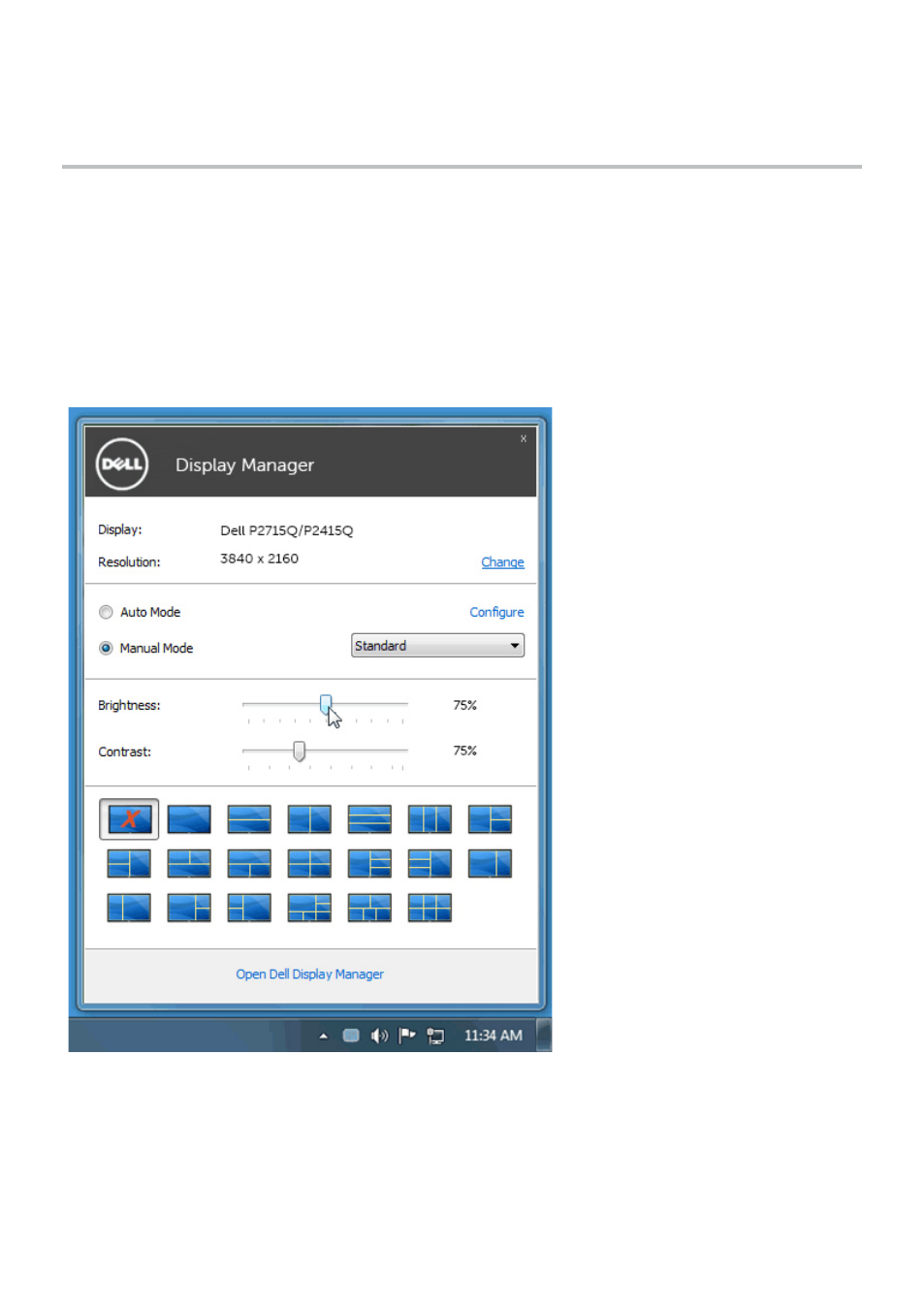The image size is (924, 1311).
Task: Click the display name Dell P2715Q/P2415Q
Action: [287, 530]
